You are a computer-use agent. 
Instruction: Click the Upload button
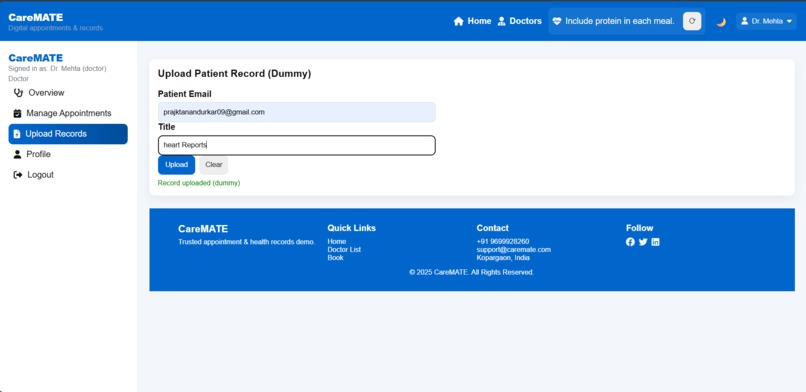176,165
